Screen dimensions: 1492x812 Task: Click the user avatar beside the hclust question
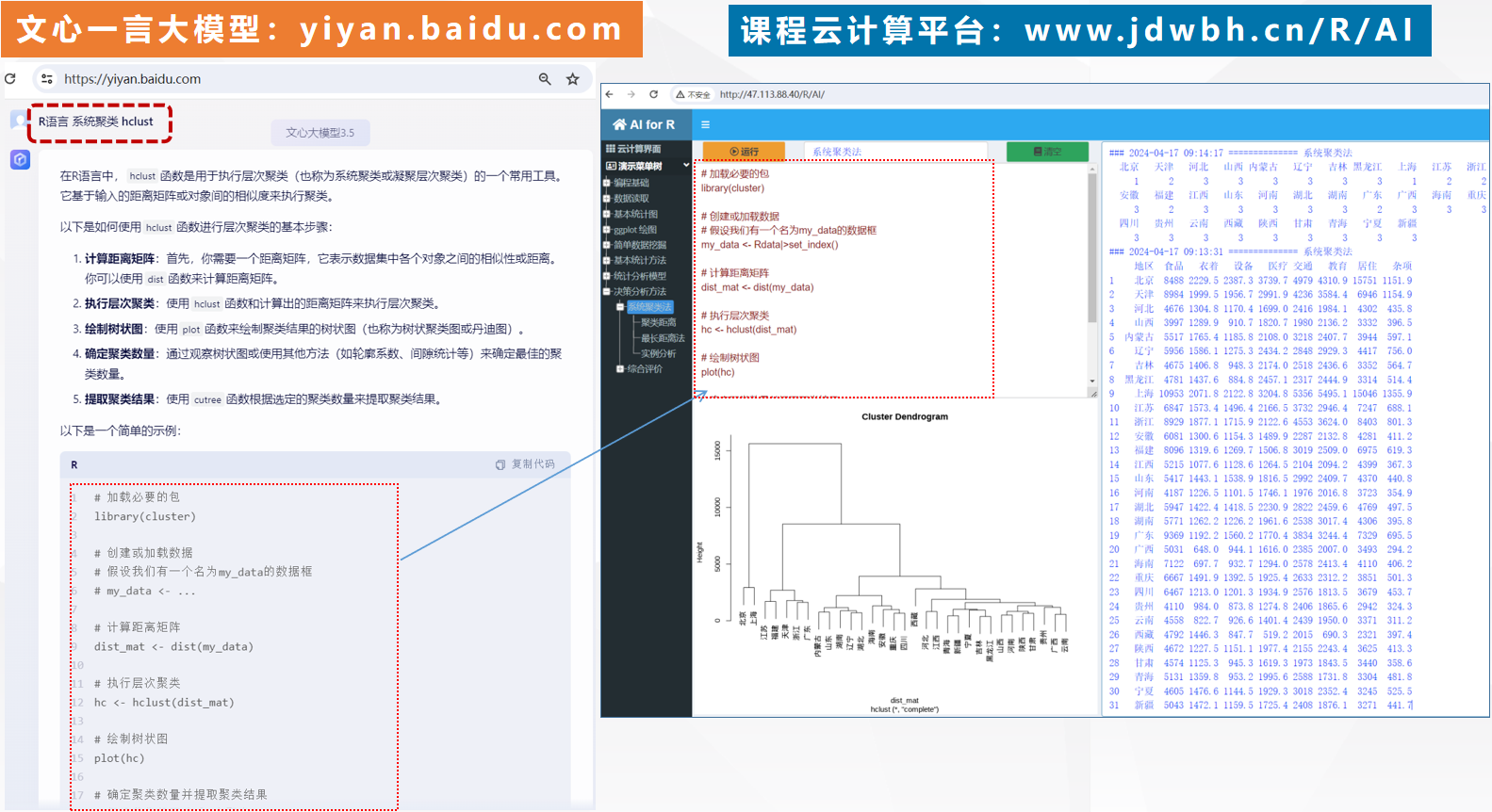pyautogui.click(x=19, y=121)
